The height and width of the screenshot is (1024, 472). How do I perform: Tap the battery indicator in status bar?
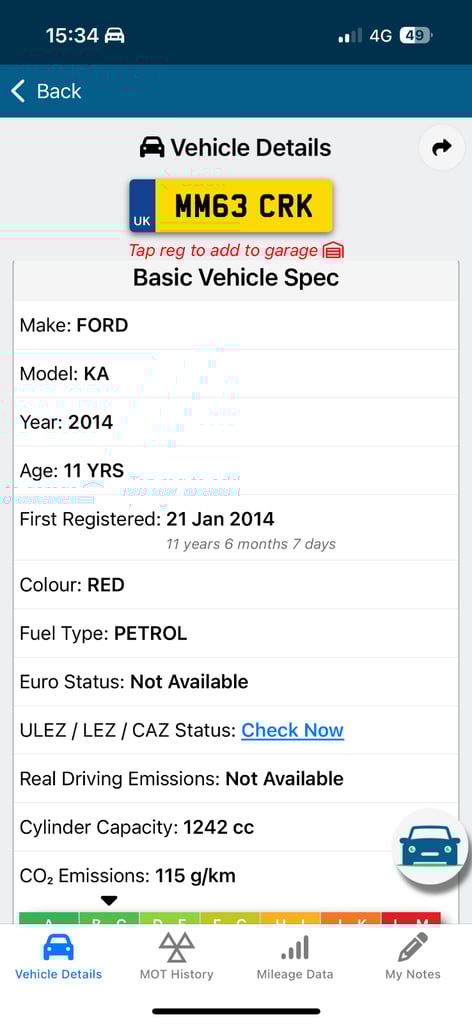point(415,35)
